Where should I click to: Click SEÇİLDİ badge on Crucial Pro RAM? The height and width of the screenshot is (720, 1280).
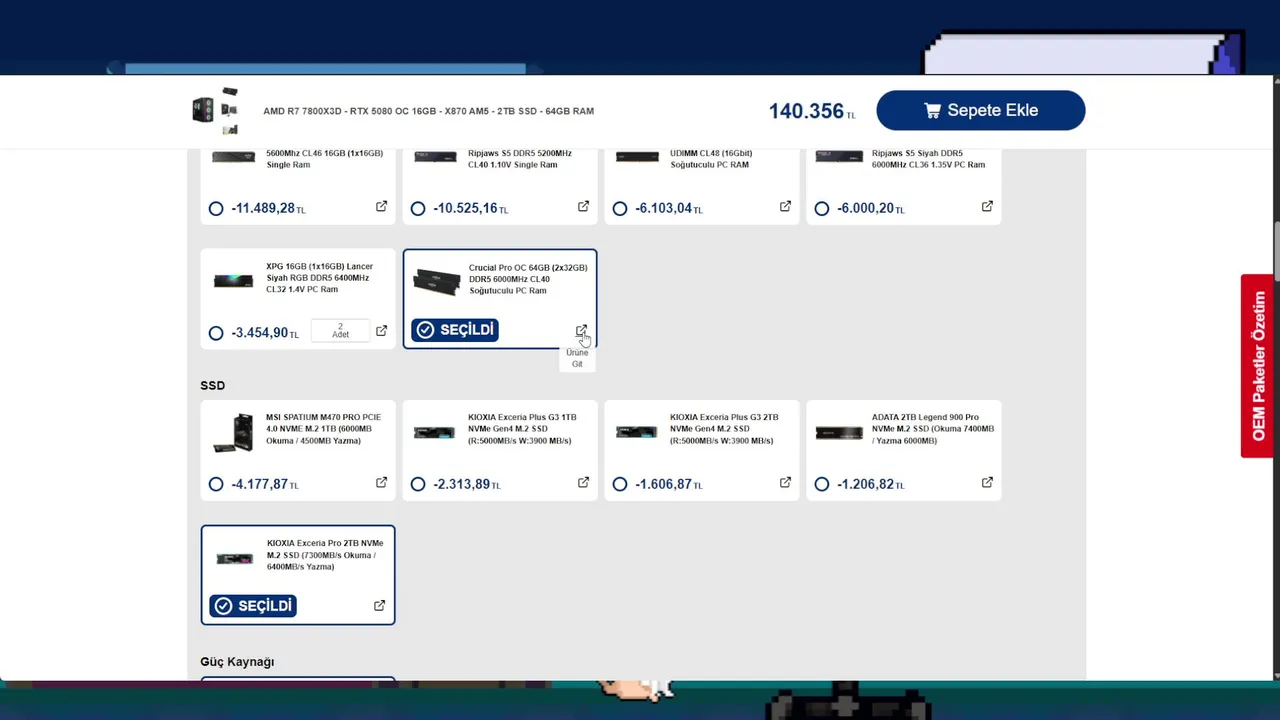click(x=454, y=330)
